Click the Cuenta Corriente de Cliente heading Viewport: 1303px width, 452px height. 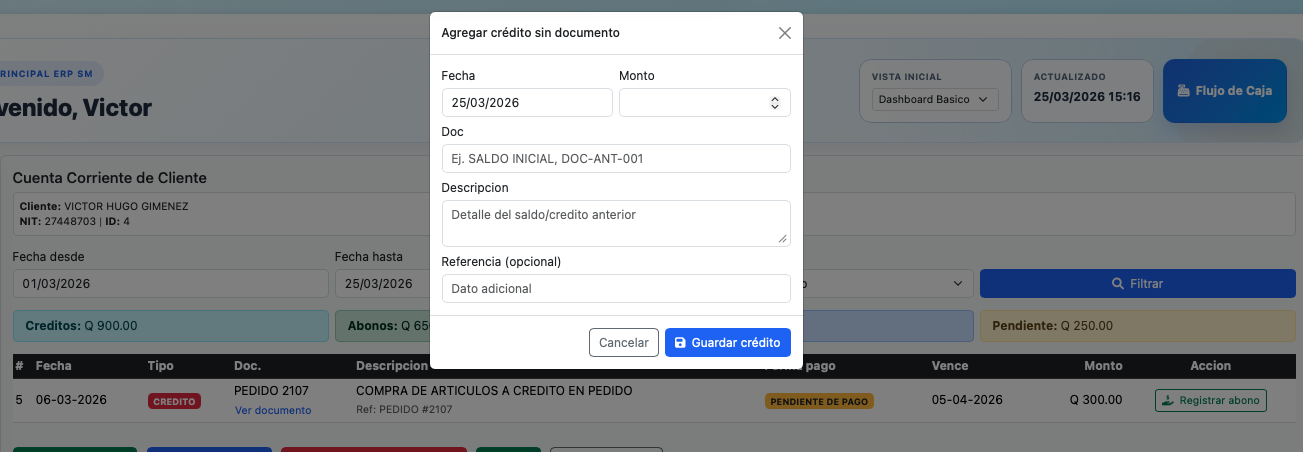[110, 178]
